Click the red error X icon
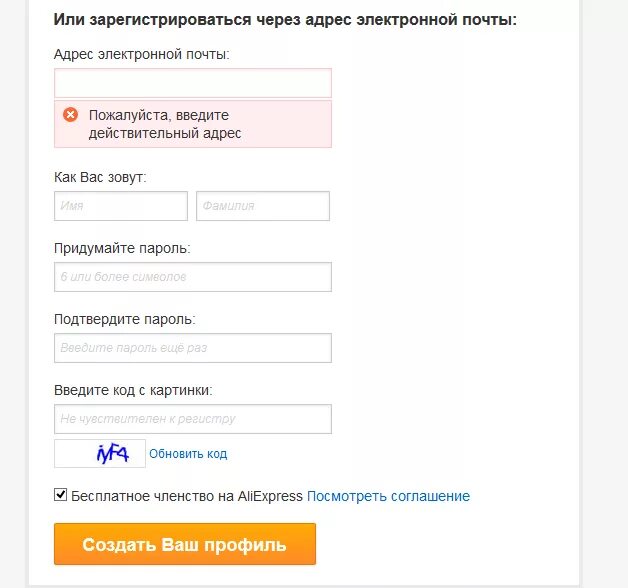Viewport: 628px width, 588px height. click(70, 115)
